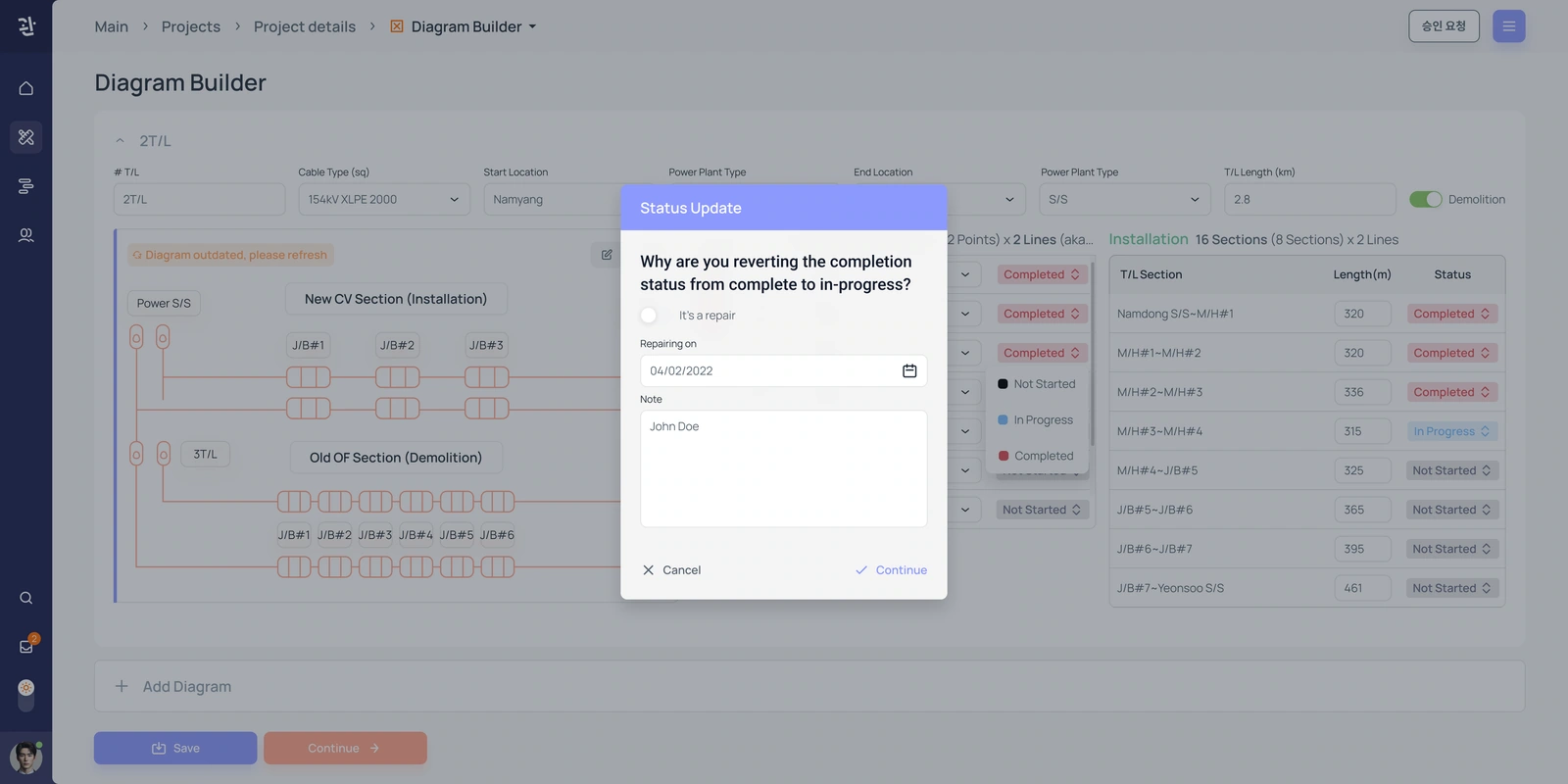This screenshot has height=784, width=1568.
Task: Open the stacked layers sidebar icon
Action: [x=26, y=186]
